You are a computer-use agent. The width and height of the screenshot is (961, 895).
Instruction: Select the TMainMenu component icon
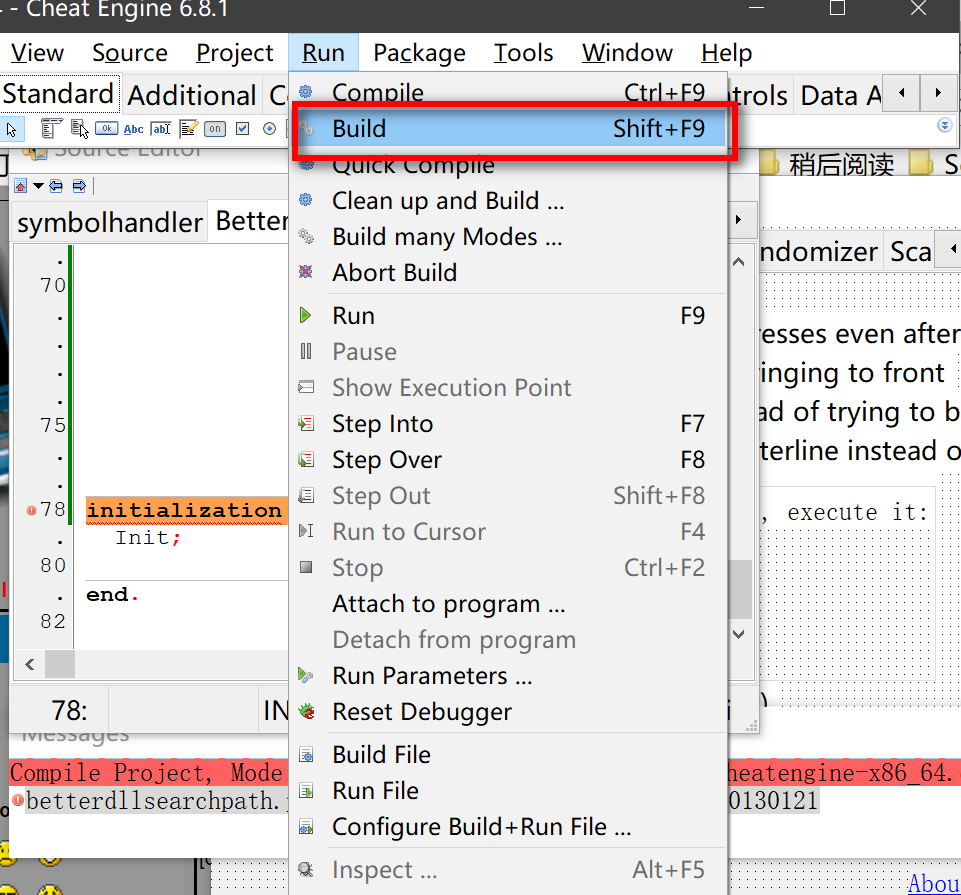[x=51, y=129]
